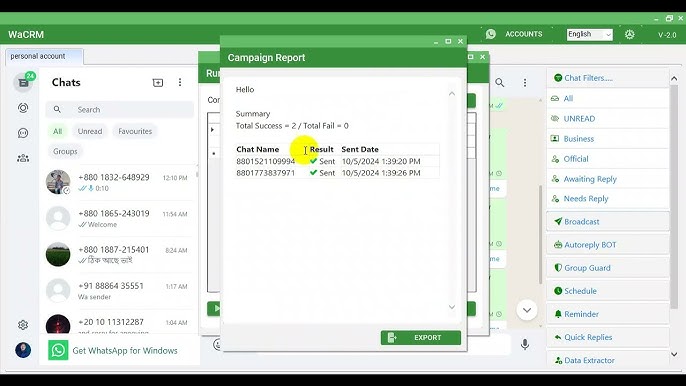This screenshot has height=386, width=686.
Task: Open the Status icon in left sidebar
Action: click(23, 108)
